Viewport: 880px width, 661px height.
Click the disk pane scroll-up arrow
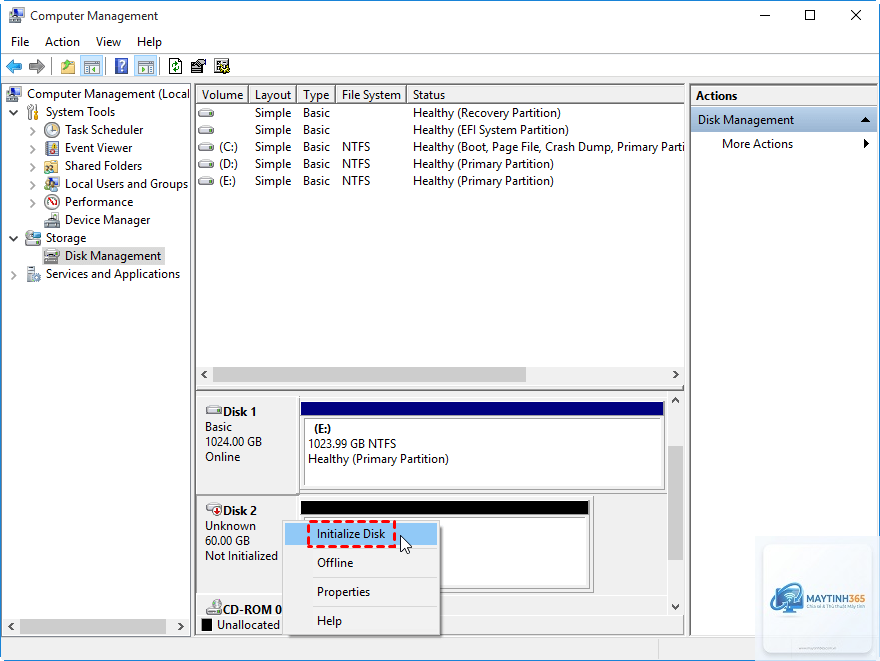(676, 401)
